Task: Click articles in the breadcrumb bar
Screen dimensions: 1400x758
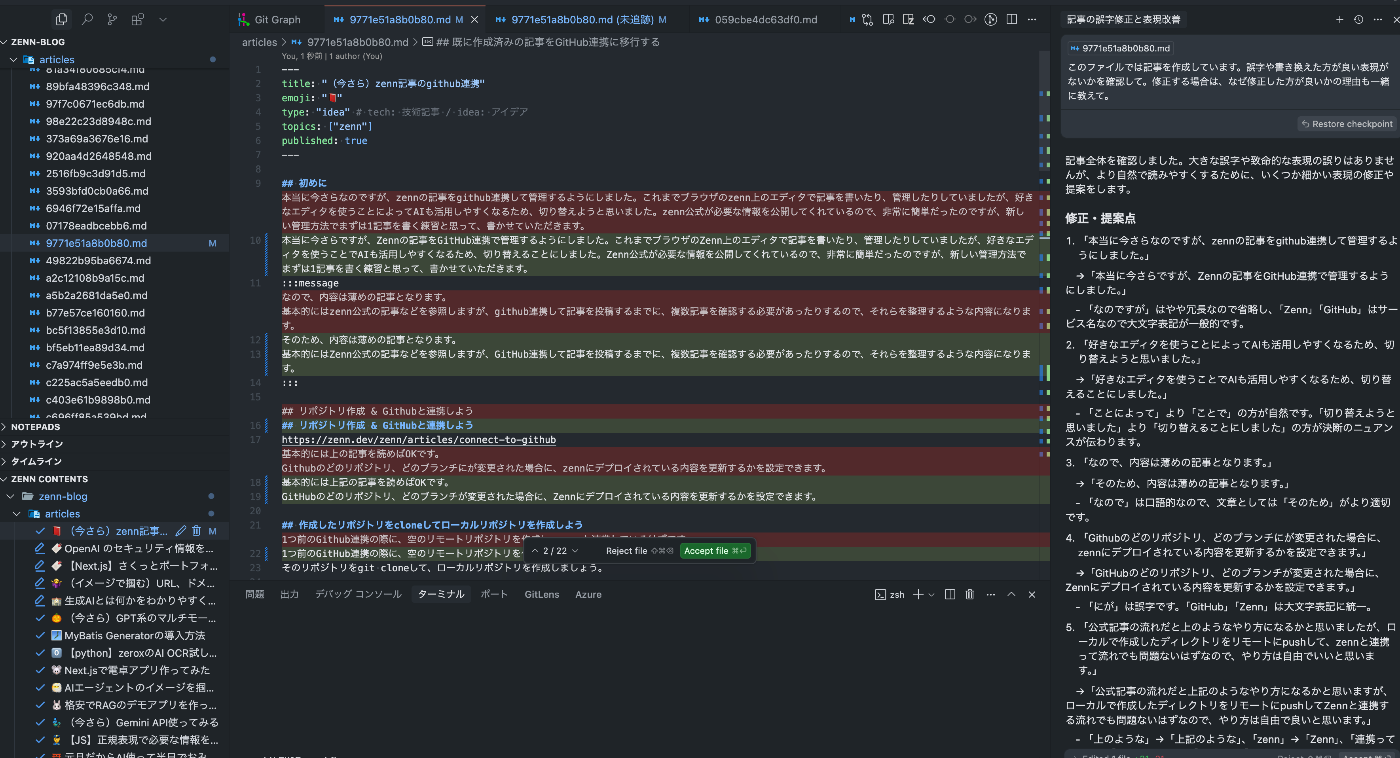Action: coord(259,42)
